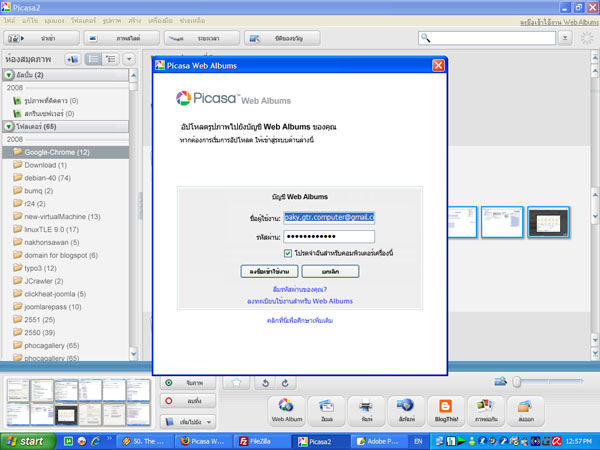Open the search options dropdown arrow
The width and height of the screenshot is (600, 450).
pyautogui.click(x=565, y=38)
